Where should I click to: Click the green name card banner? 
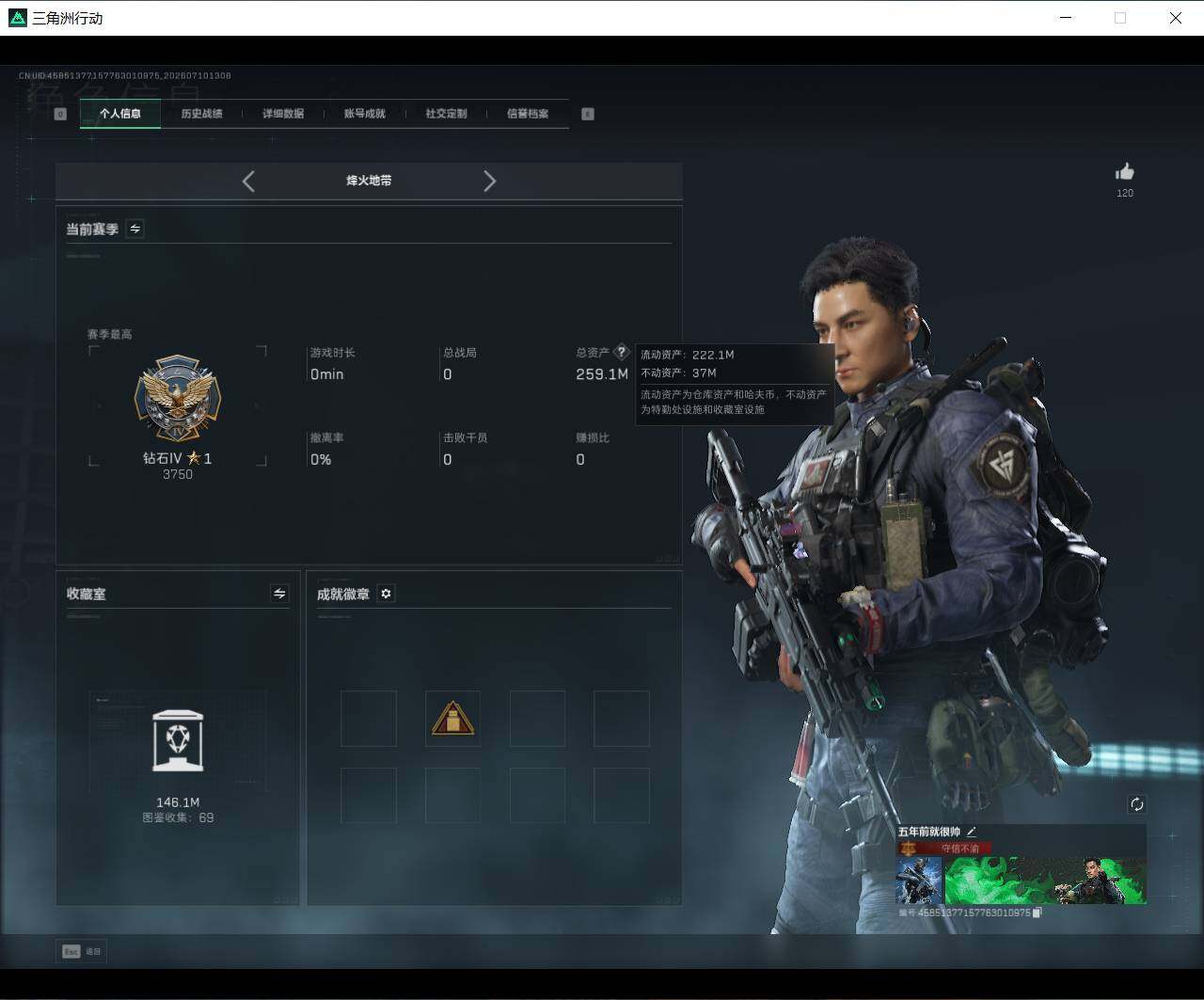tap(1044, 881)
